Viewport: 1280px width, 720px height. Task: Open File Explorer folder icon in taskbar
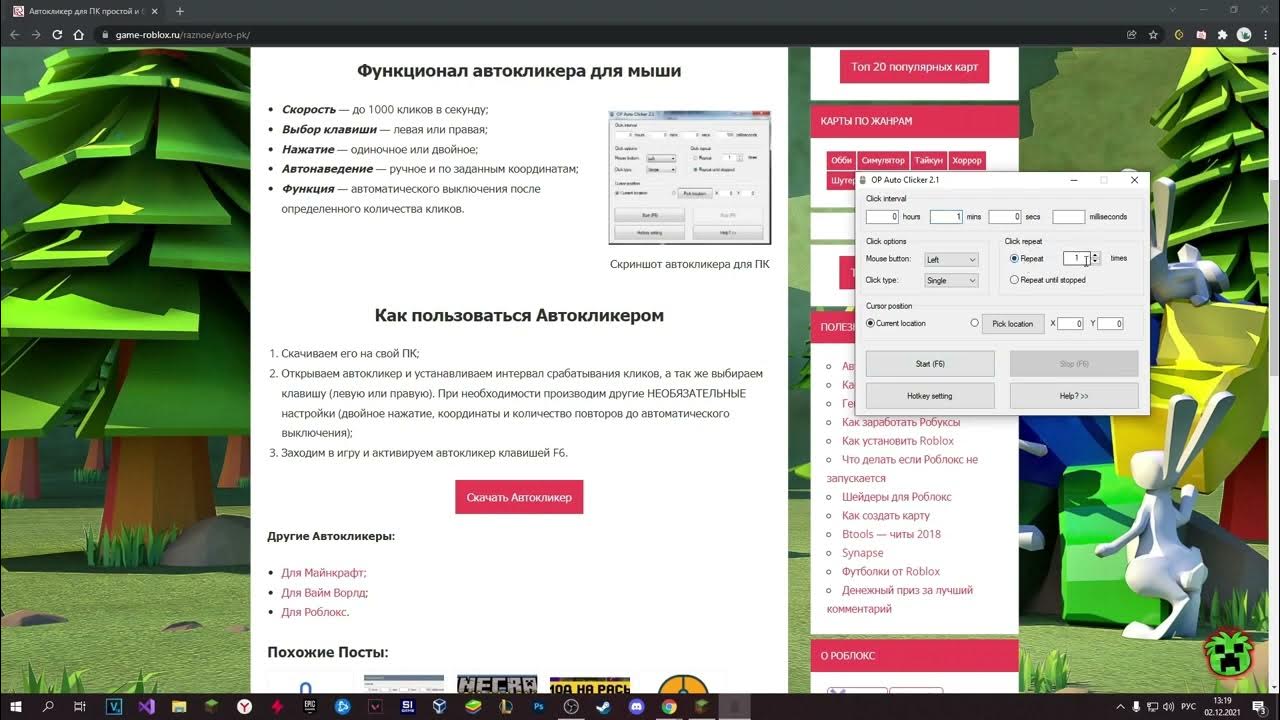[x=179, y=706]
